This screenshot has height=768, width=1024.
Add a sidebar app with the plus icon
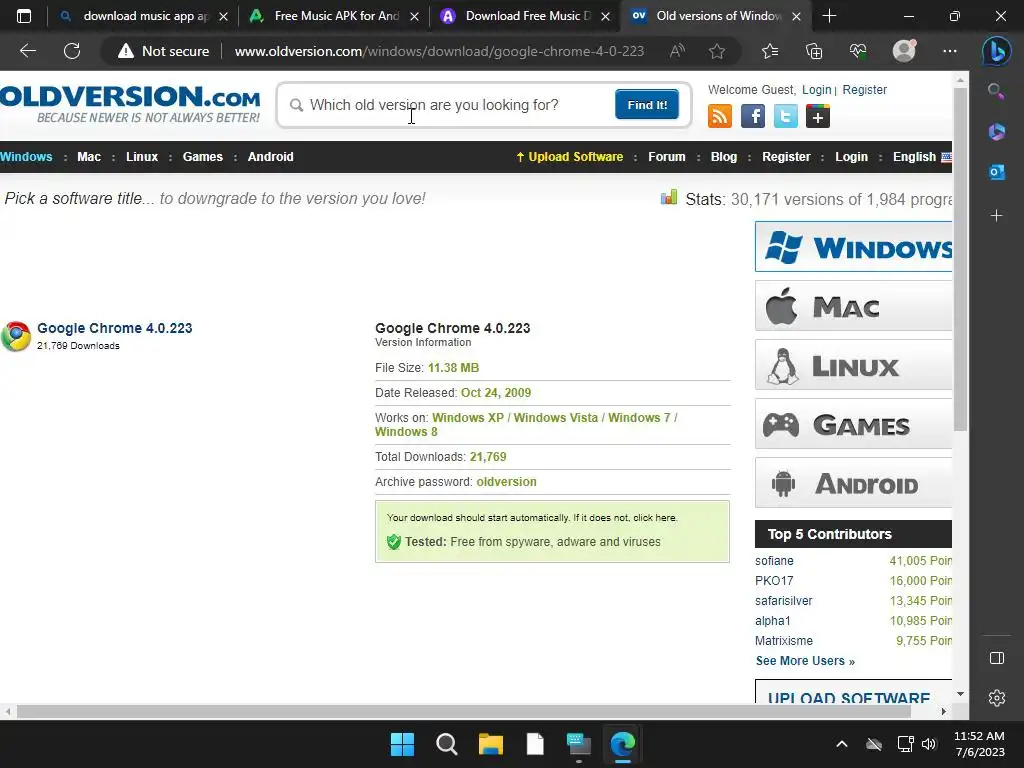[996, 216]
